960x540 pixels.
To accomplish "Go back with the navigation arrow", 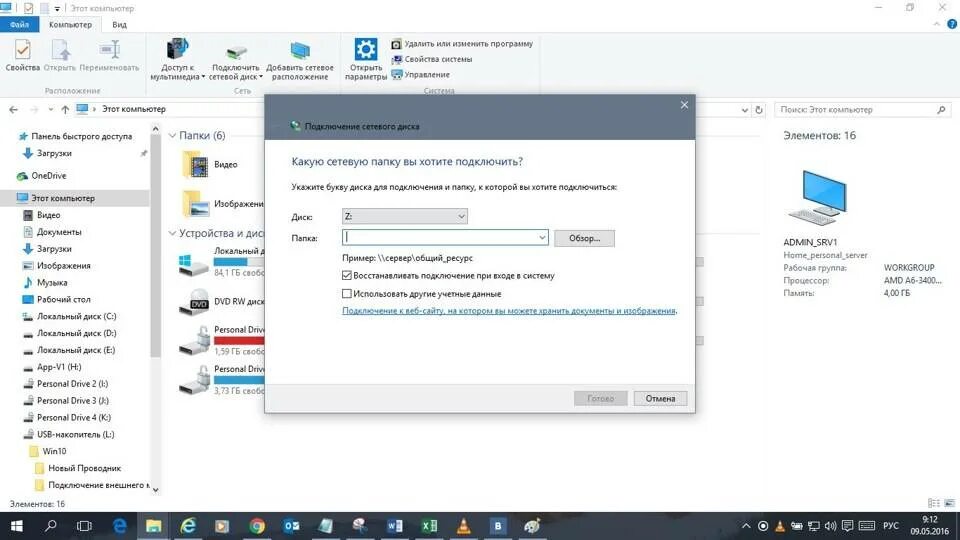I will (x=13, y=110).
